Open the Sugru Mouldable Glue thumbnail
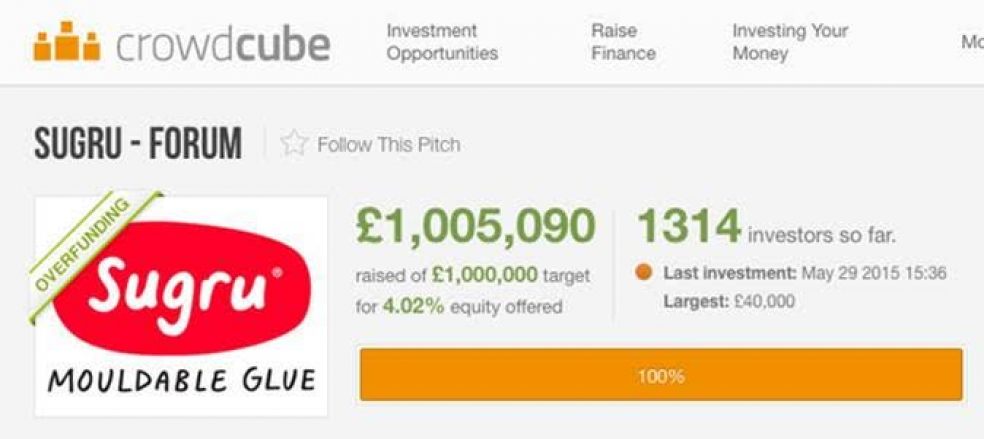The height and width of the screenshot is (439, 984). click(181, 307)
